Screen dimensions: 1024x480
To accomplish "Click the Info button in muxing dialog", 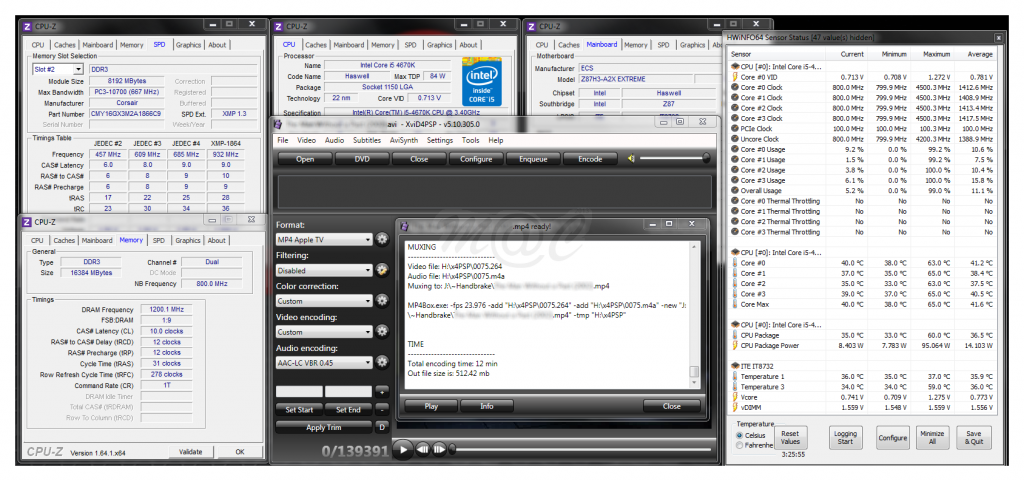I will tap(486, 406).
